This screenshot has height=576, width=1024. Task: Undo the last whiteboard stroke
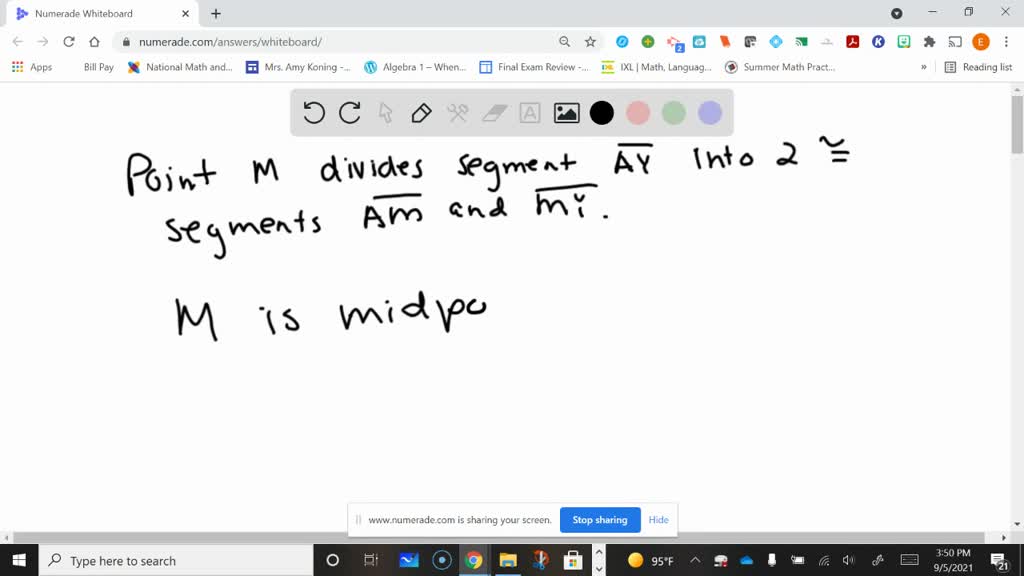coord(313,113)
